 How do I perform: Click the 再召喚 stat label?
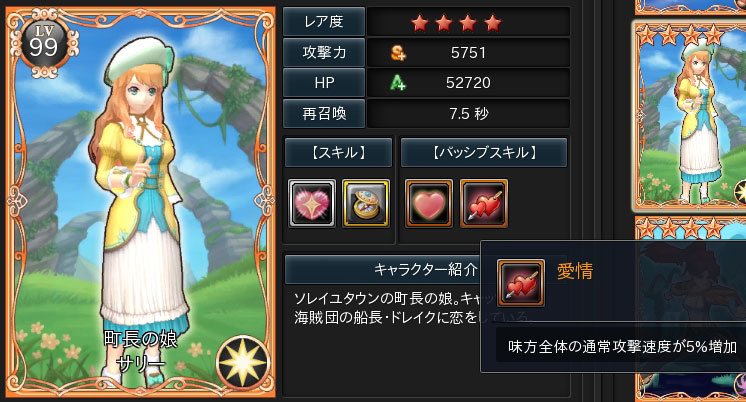(324, 113)
